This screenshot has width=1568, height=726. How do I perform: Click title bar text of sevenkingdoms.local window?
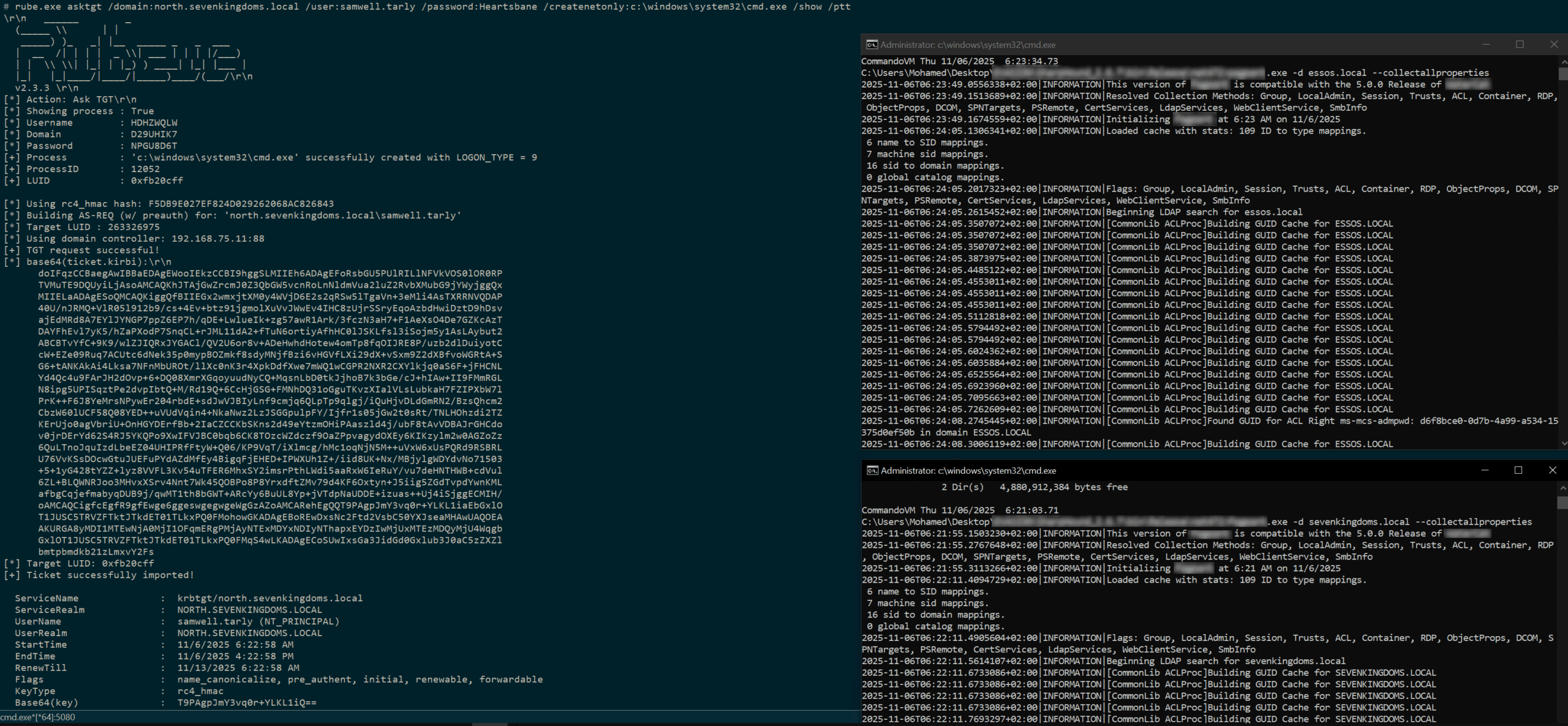point(968,470)
